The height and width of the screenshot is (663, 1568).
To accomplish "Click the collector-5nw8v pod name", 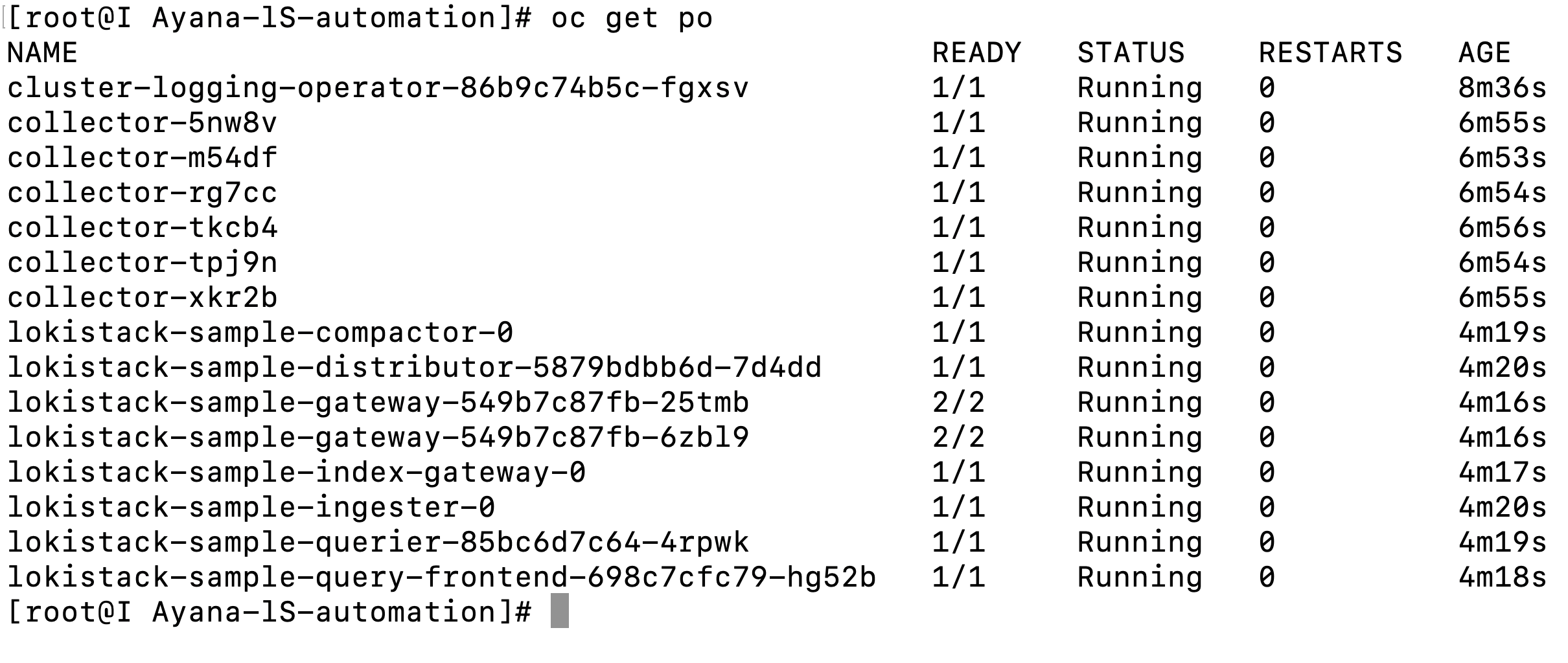I will [x=142, y=123].
